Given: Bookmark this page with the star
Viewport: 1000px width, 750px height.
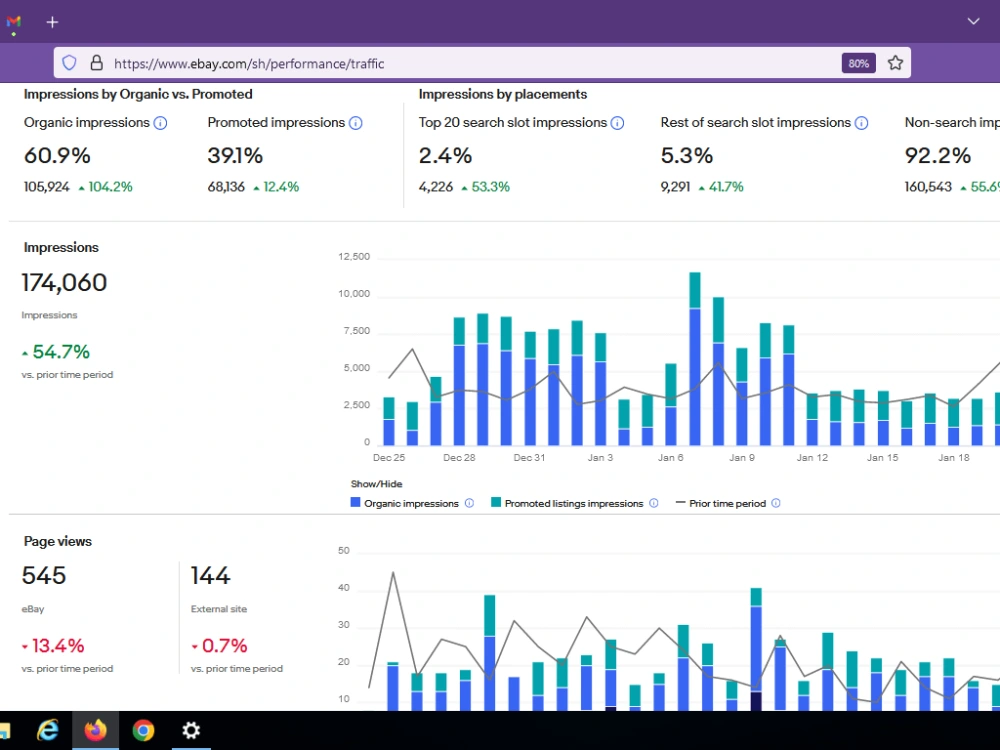Looking at the screenshot, I should click(x=895, y=62).
